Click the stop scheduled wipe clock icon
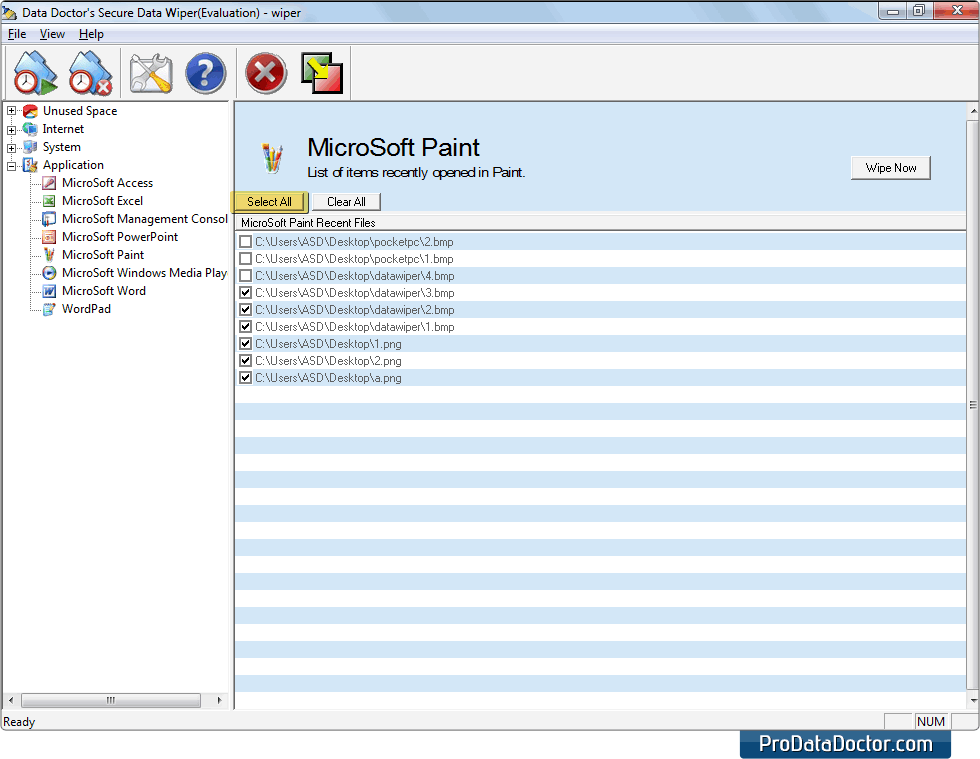 click(90, 73)
